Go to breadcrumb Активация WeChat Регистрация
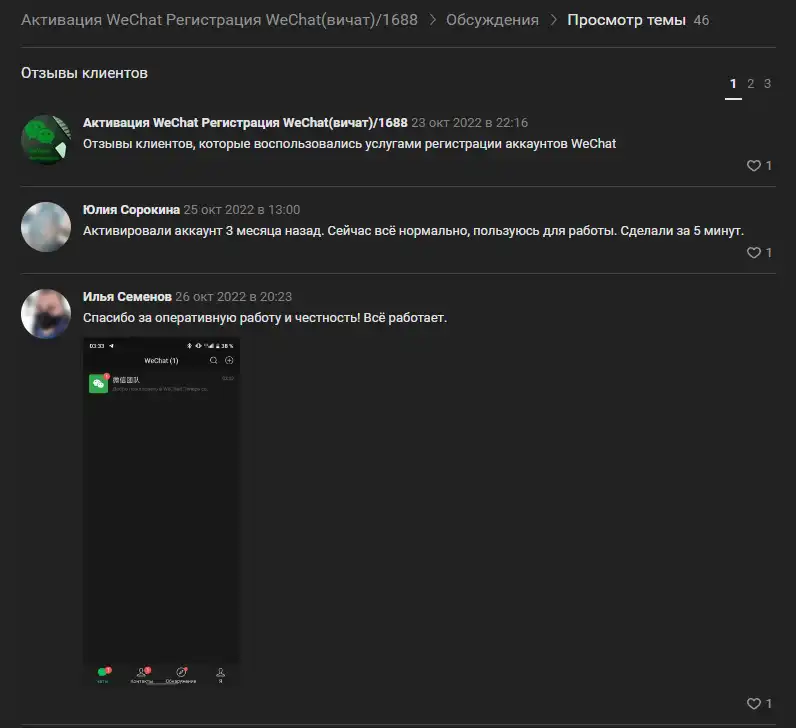 pos(219,20)
